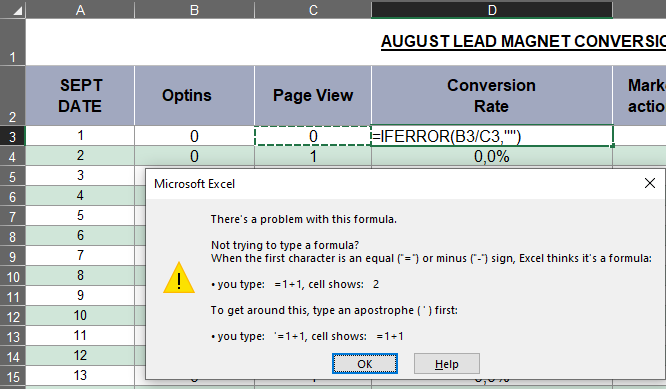Screen dimensions: 666x389
Task: Click the Conversion Rate header cell
Action: (492, 96)
